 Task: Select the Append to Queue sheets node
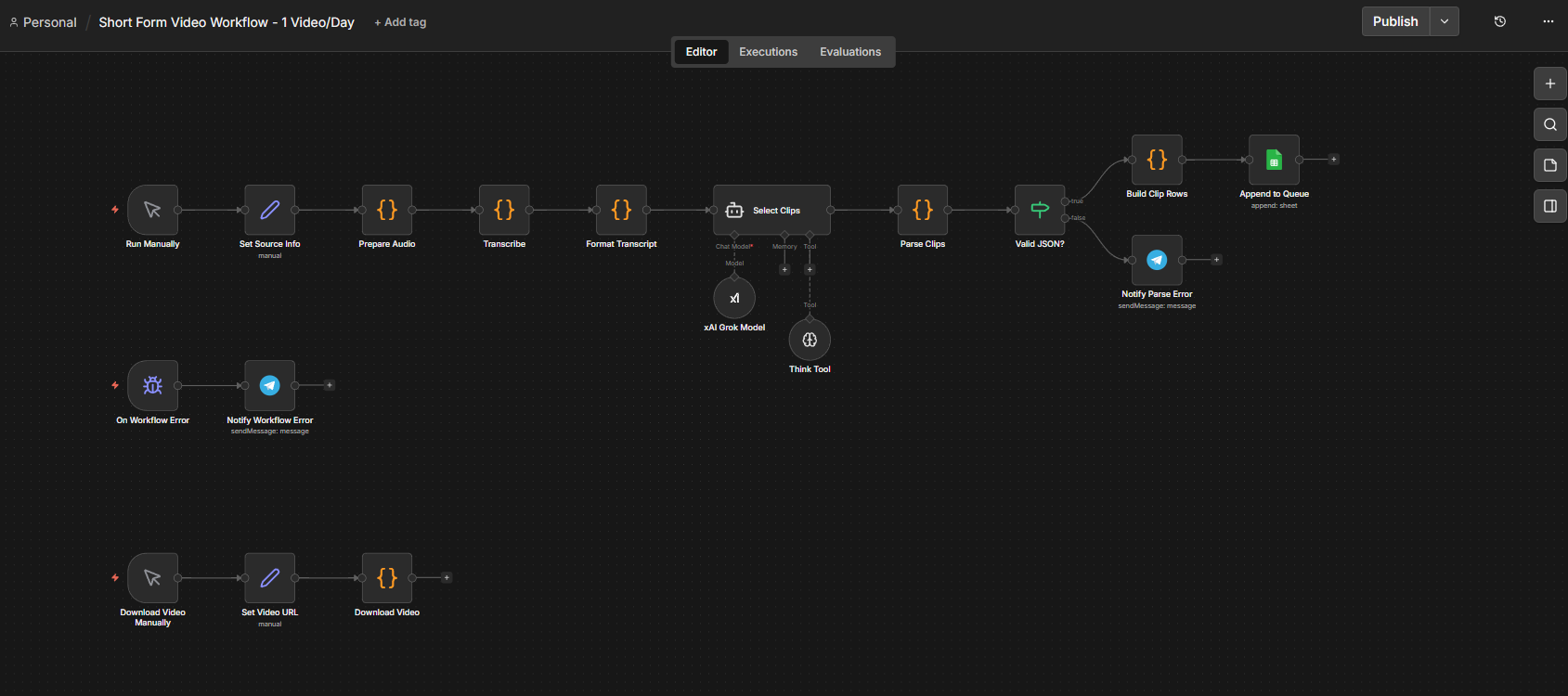[x=1274, y=160]
